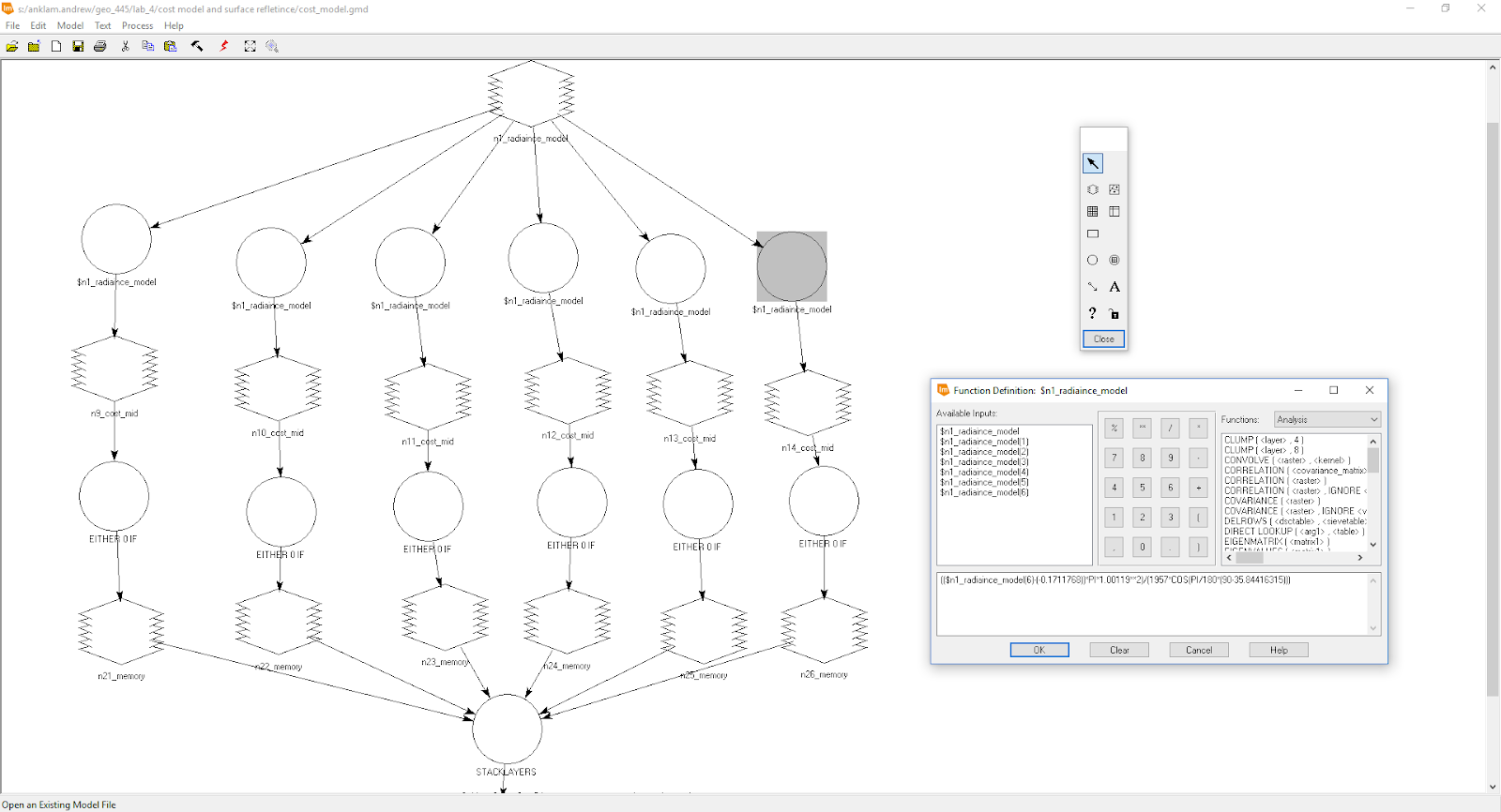Click the divide key on keypad
1501x812 pixels.
coord(1170,429)
